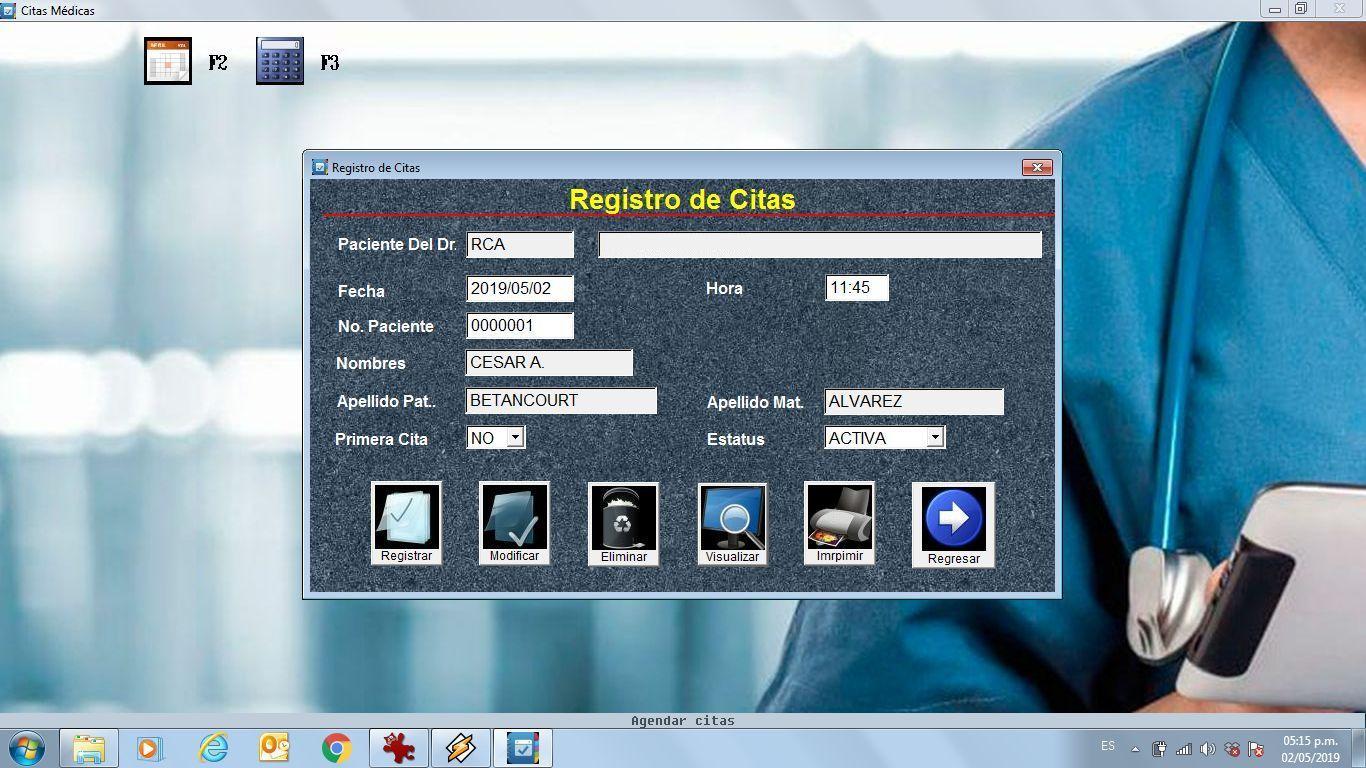Restore the Citas Médicas main window

click(1301, 9)
